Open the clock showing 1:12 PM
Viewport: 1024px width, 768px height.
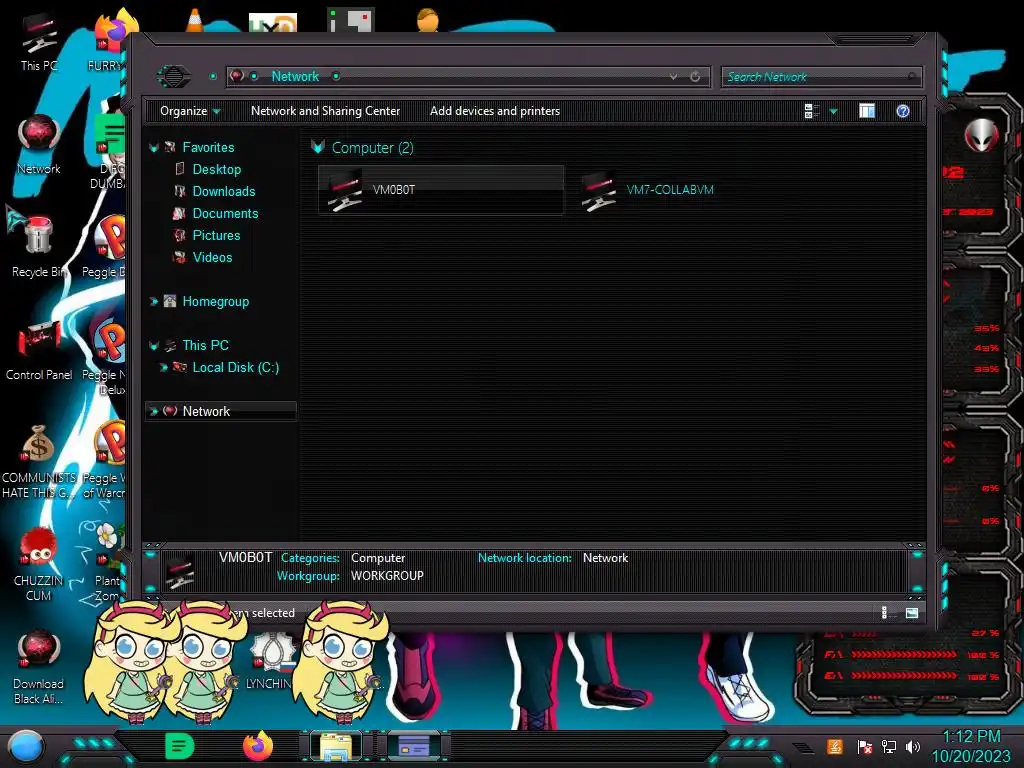[x=971, y=746]
